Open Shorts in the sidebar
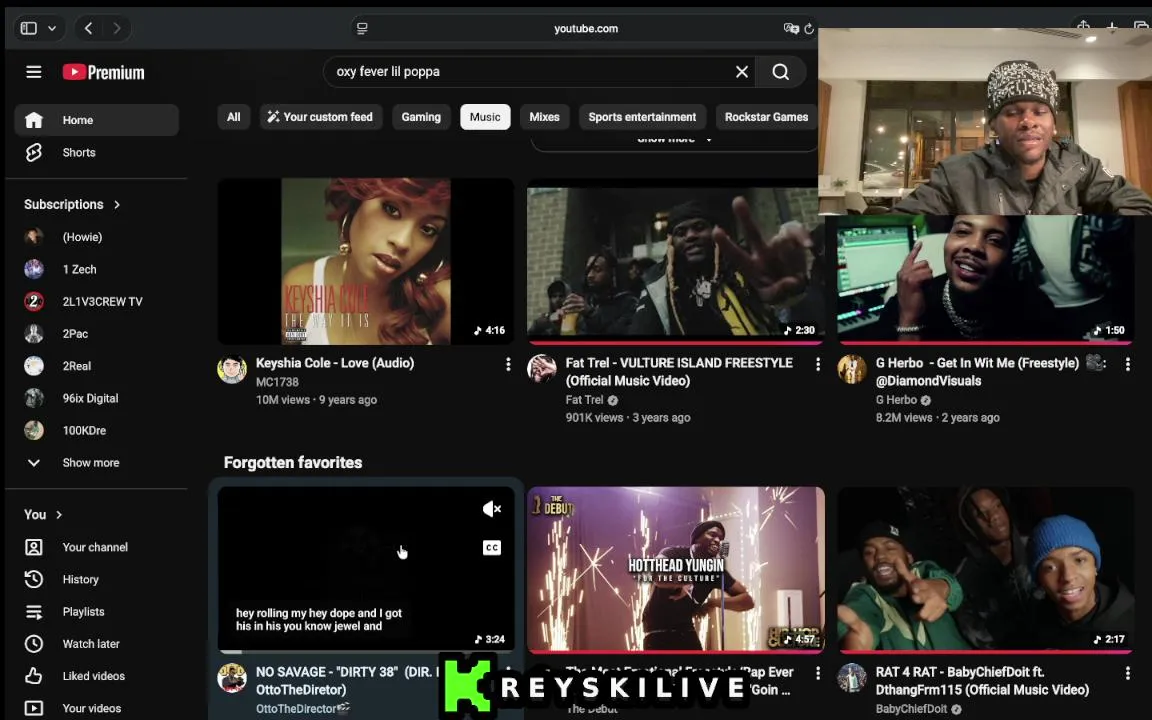Viewport: 1152px width, 720px height. click(x=96, y=153)
